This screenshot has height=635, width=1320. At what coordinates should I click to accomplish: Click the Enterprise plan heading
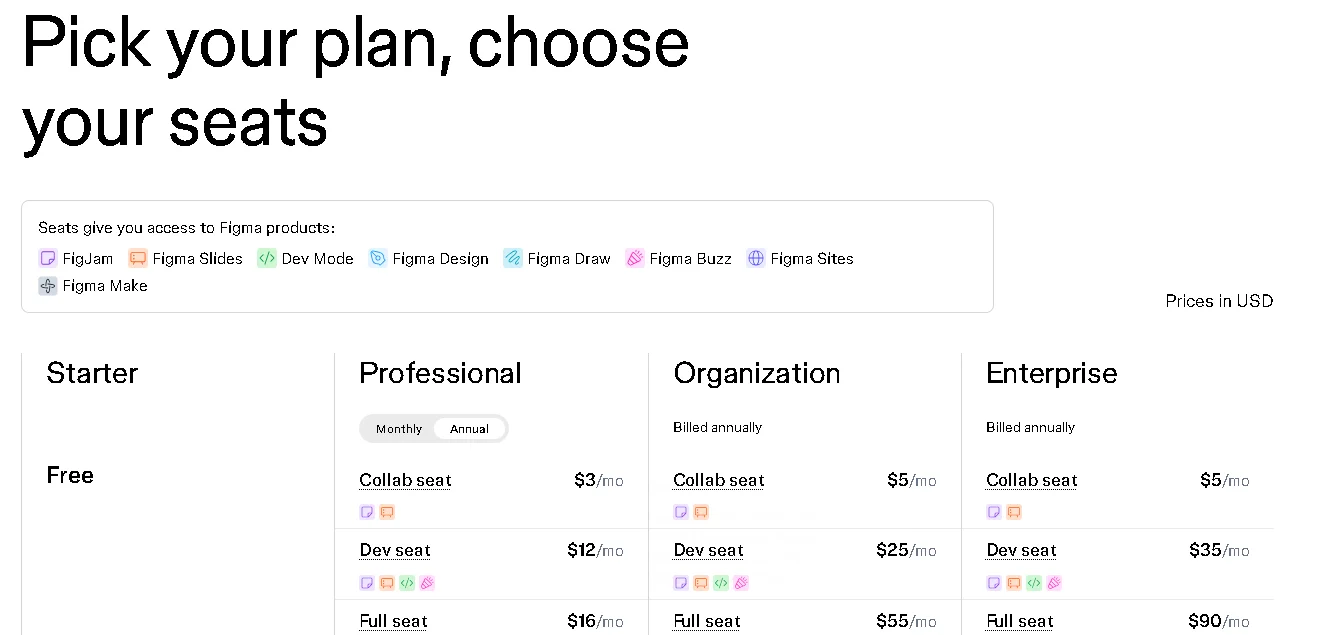1051,373
